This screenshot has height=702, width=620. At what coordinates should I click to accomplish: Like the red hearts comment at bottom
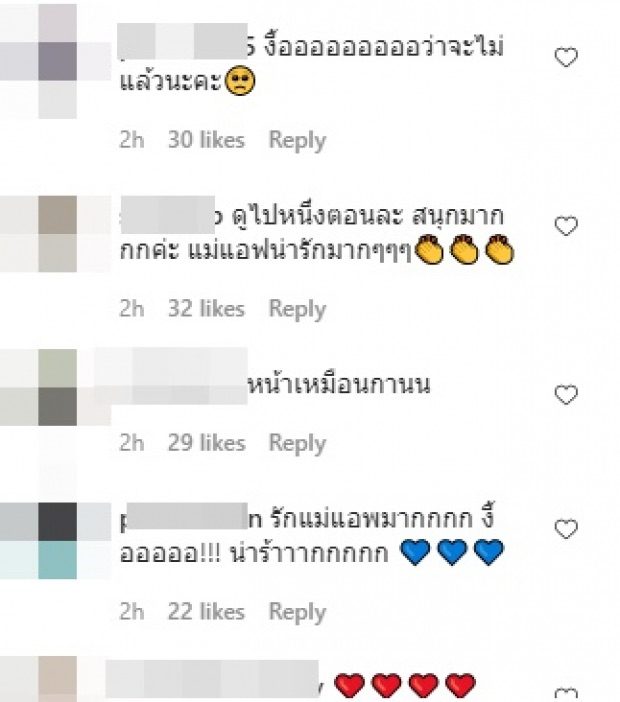[566, 695]
